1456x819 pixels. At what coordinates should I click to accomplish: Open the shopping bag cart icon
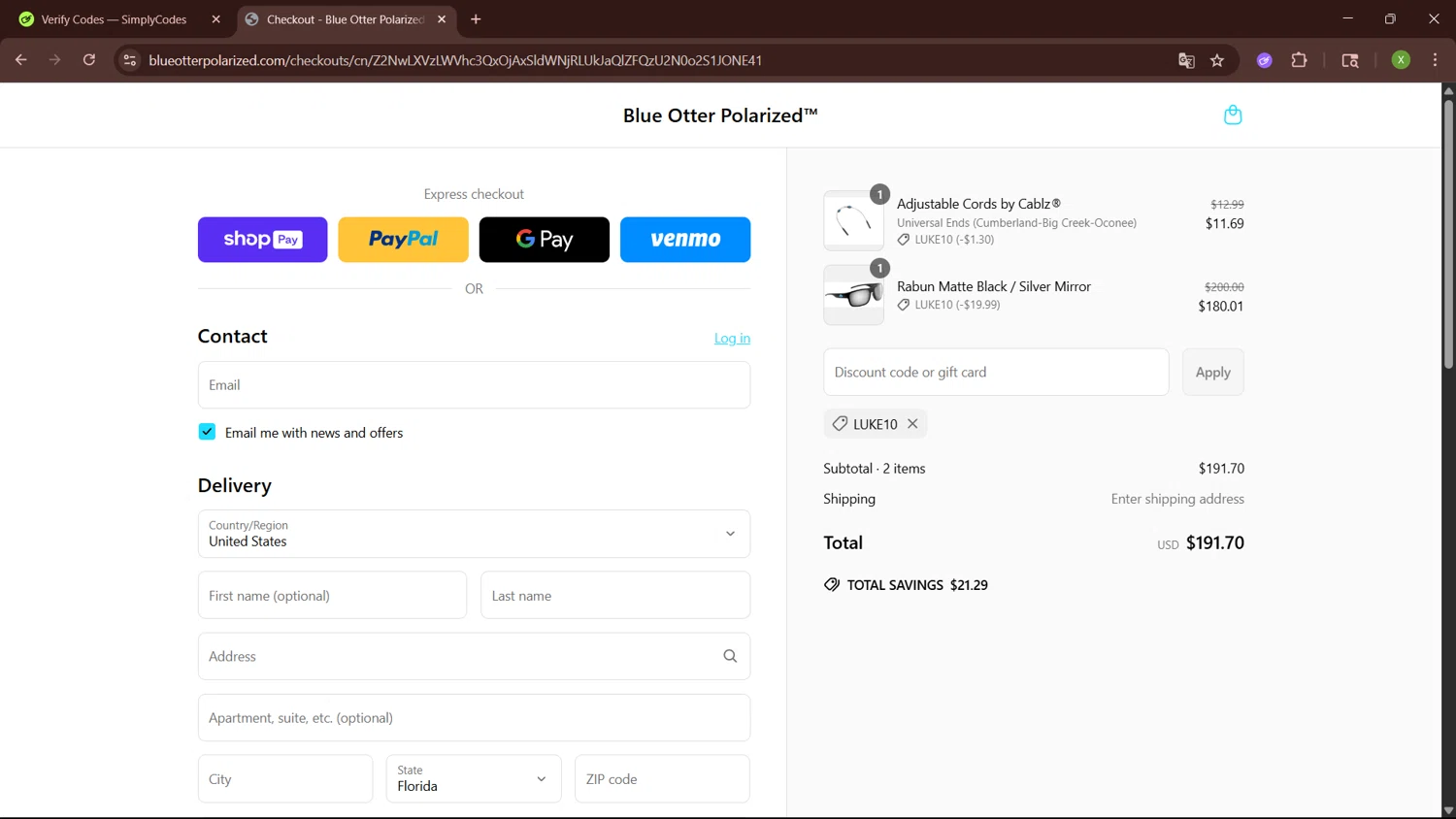click(1233, 115)
